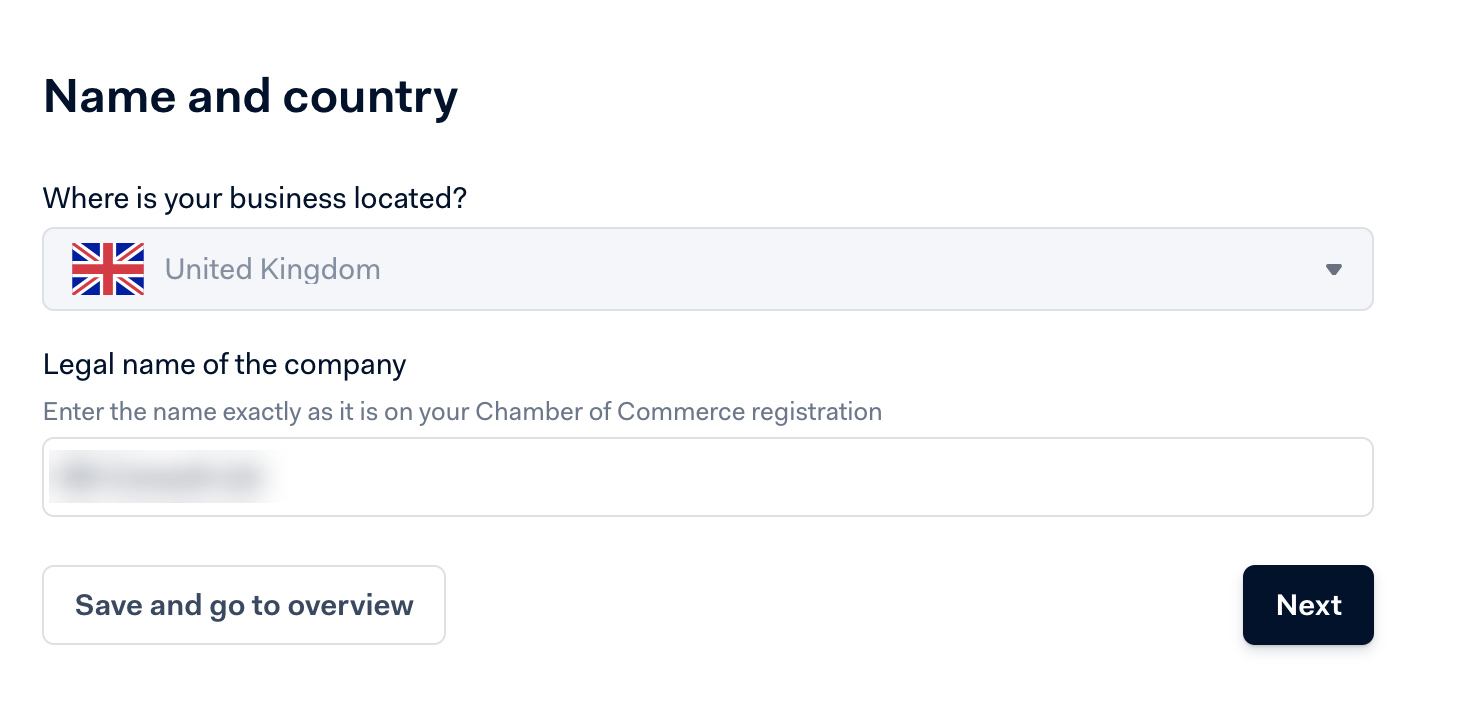Viewport: 1460px width, 716px height.
Task: Click the United Kingdom flag icon
Action: point(108,269)
